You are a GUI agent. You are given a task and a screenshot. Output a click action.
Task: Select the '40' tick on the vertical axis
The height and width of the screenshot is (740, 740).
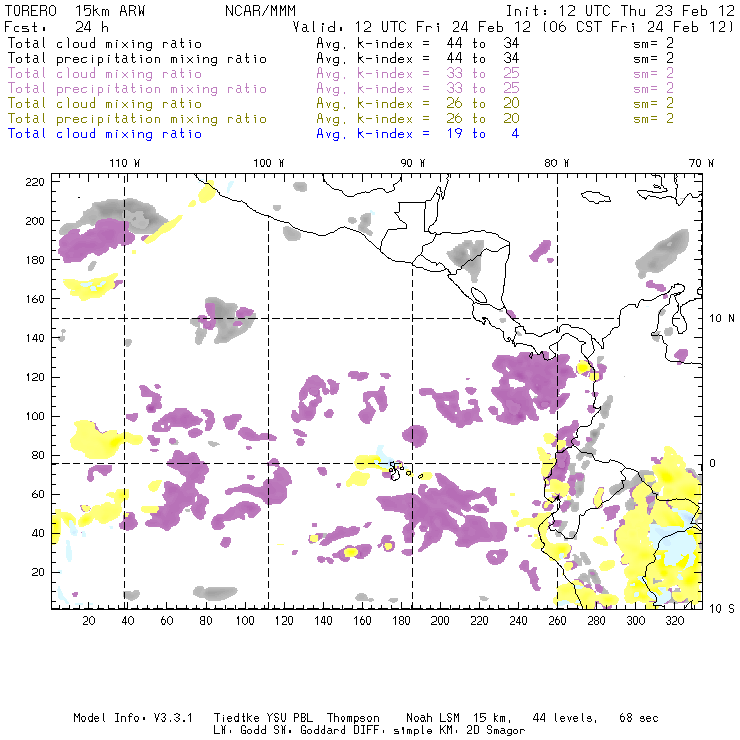click(38, 533)
